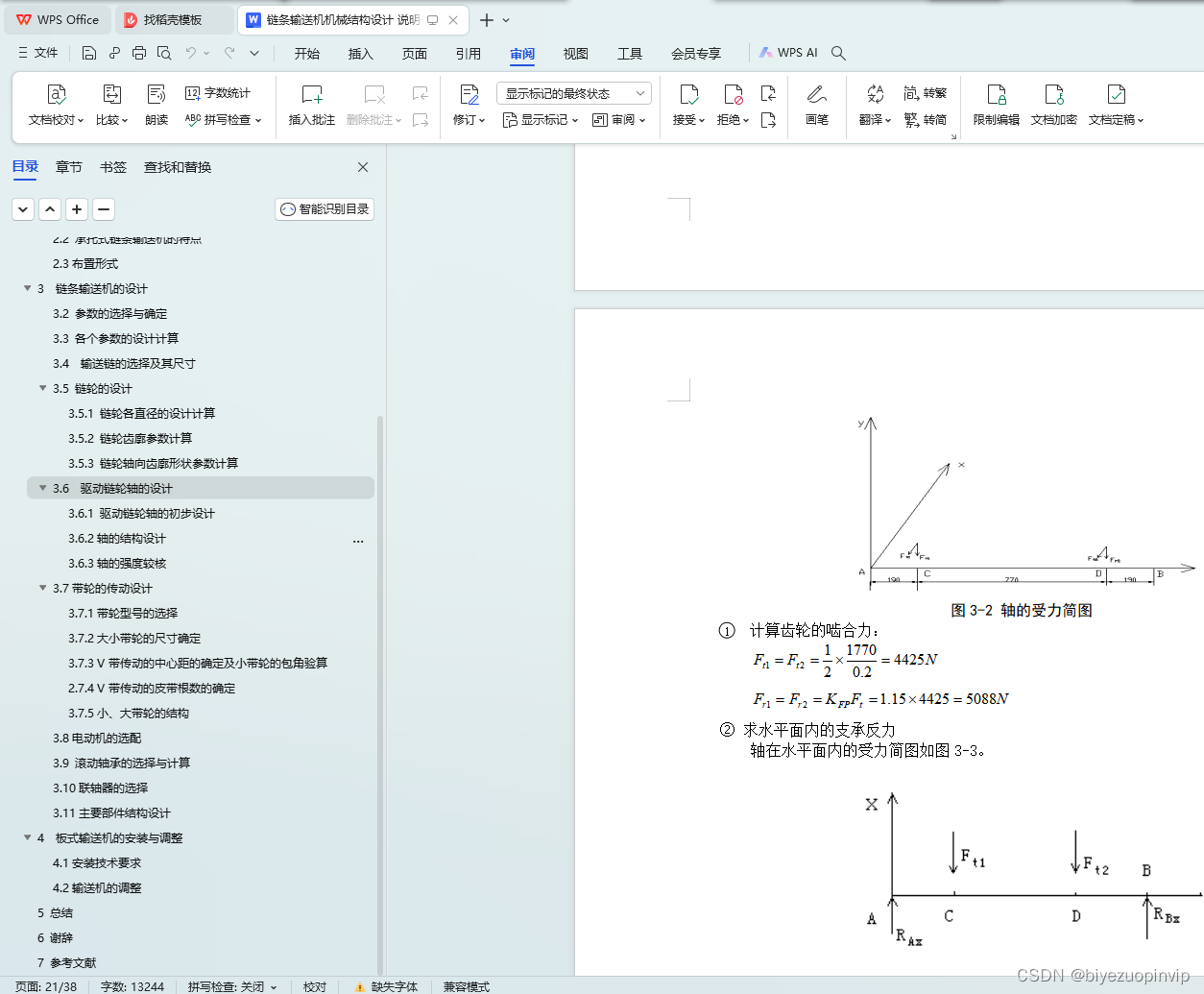
Task: Click the undo arrow icon
Action: click(x=191, y=53)
